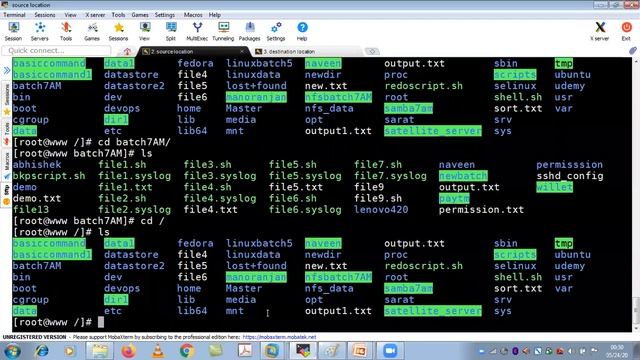
Task: Open the Sessions menu
Action: [x=45, y=15]
